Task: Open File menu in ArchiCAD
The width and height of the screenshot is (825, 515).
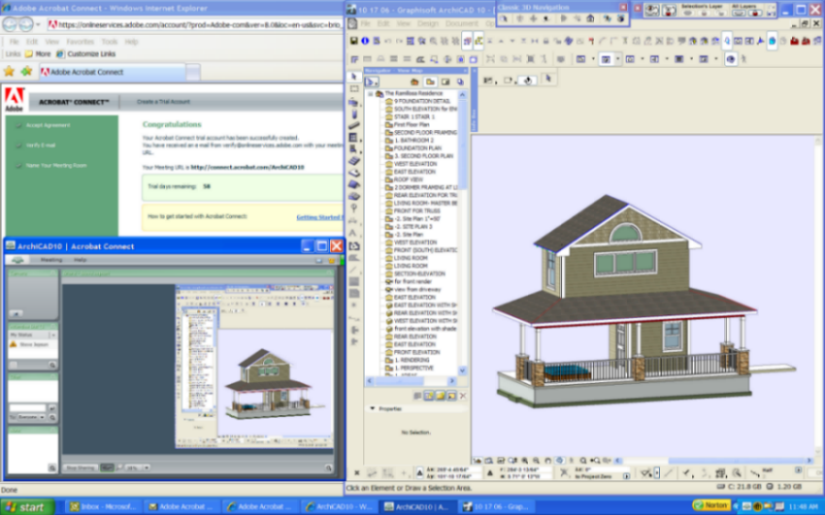Action: coord(366,24)
